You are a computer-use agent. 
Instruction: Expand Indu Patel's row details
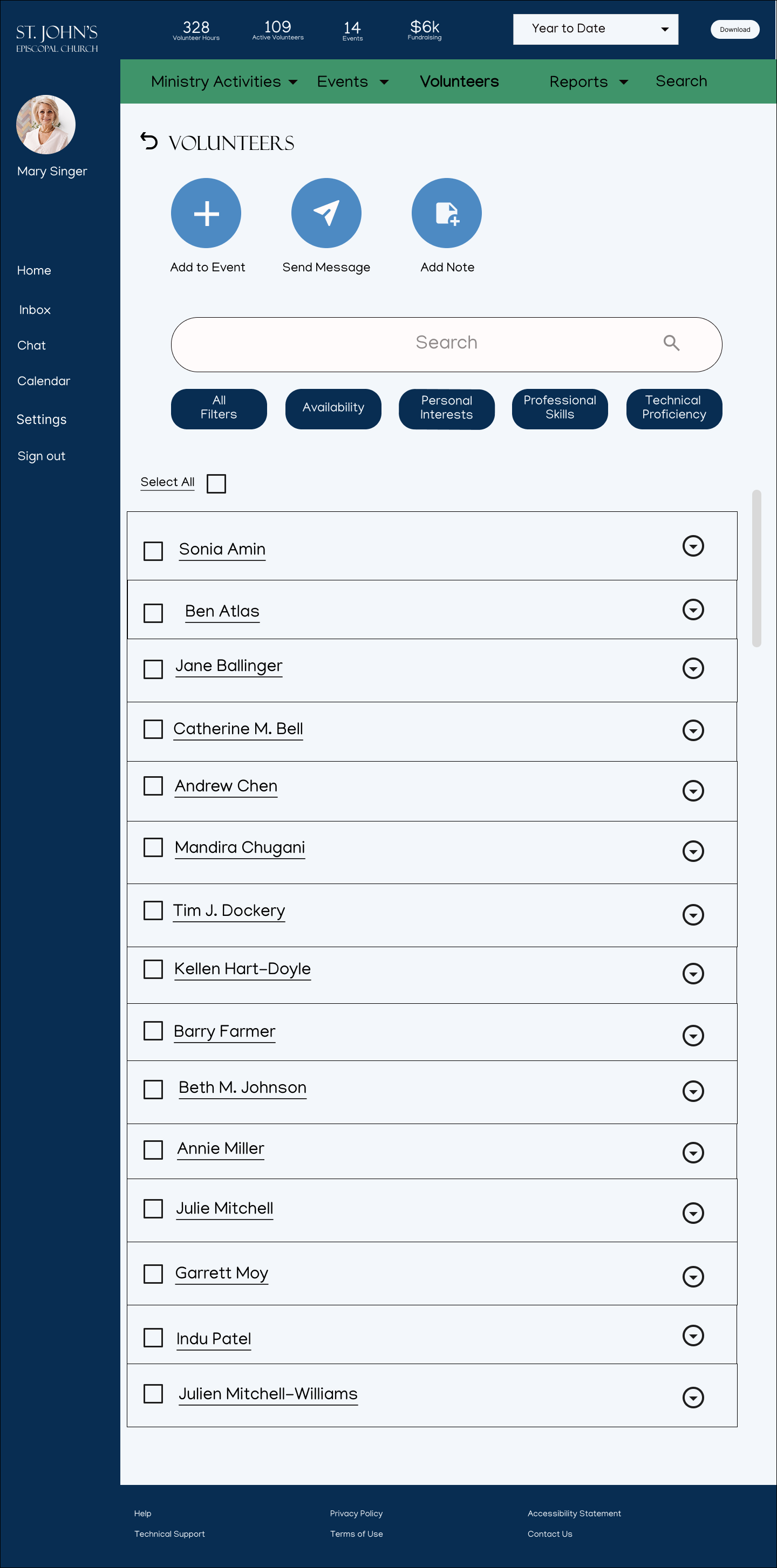click(693, 1336)
